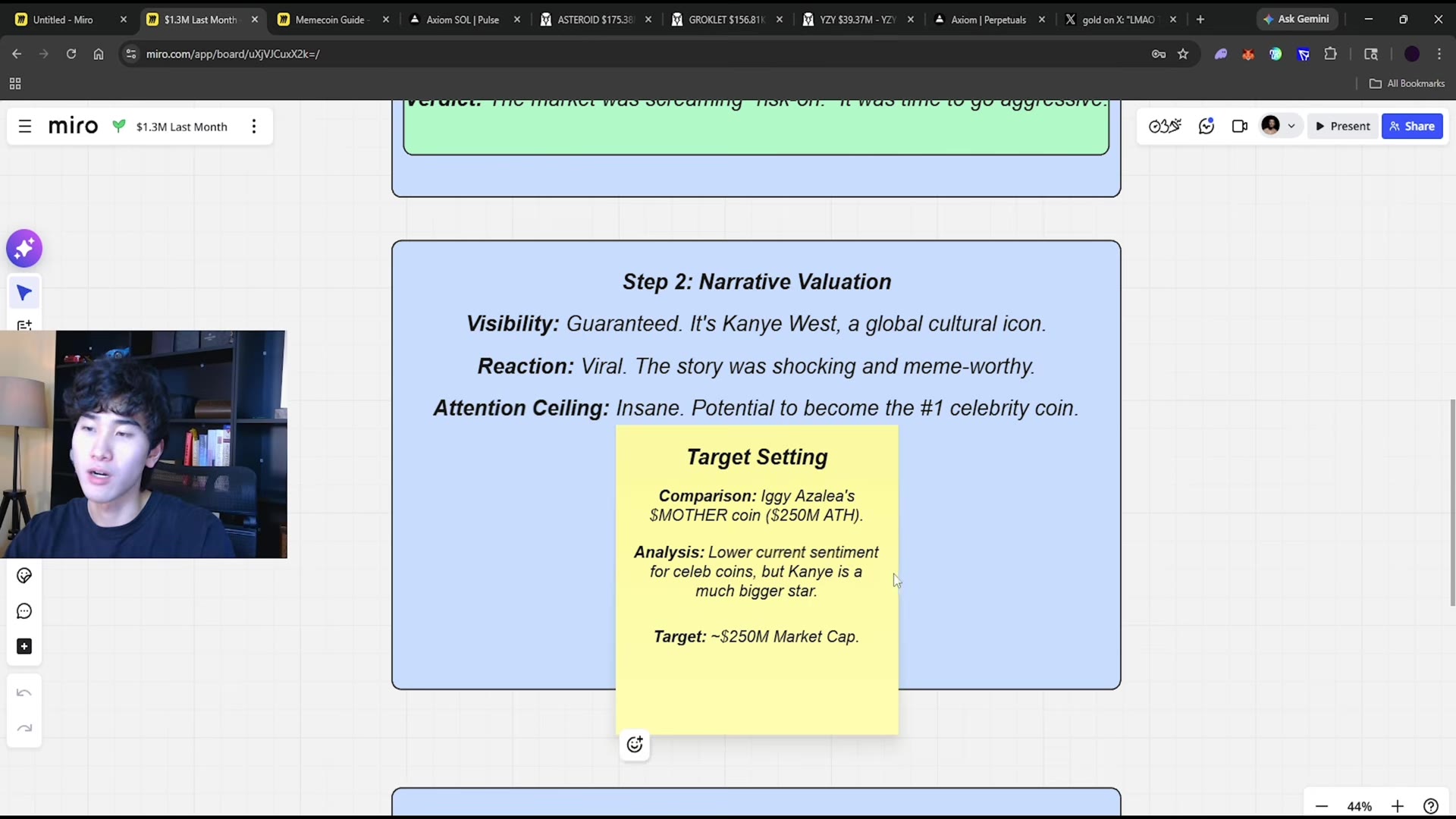Switch to the gold on X tab
The image size is (1456, 819).
(x=1119, y=20)
